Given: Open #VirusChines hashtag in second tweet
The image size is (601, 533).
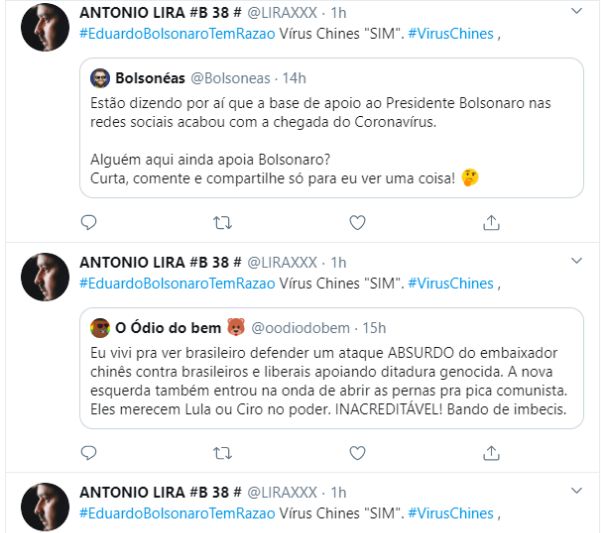Looking at the screenshot, I should [451, 284].
